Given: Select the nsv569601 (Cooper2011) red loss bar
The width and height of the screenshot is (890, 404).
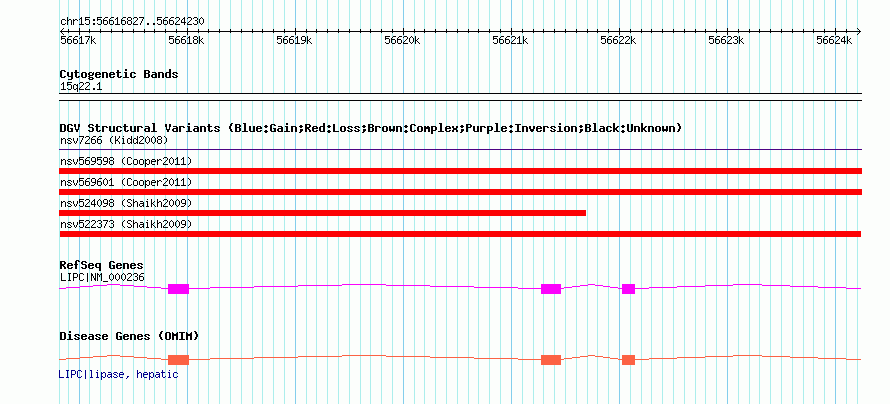Looking at the screenshot, I should [x=460, y=192].
